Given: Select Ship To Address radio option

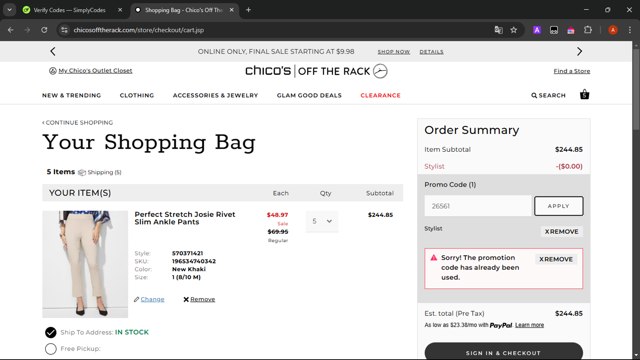Looking at the screenshot, I should [x=51, y=332].
